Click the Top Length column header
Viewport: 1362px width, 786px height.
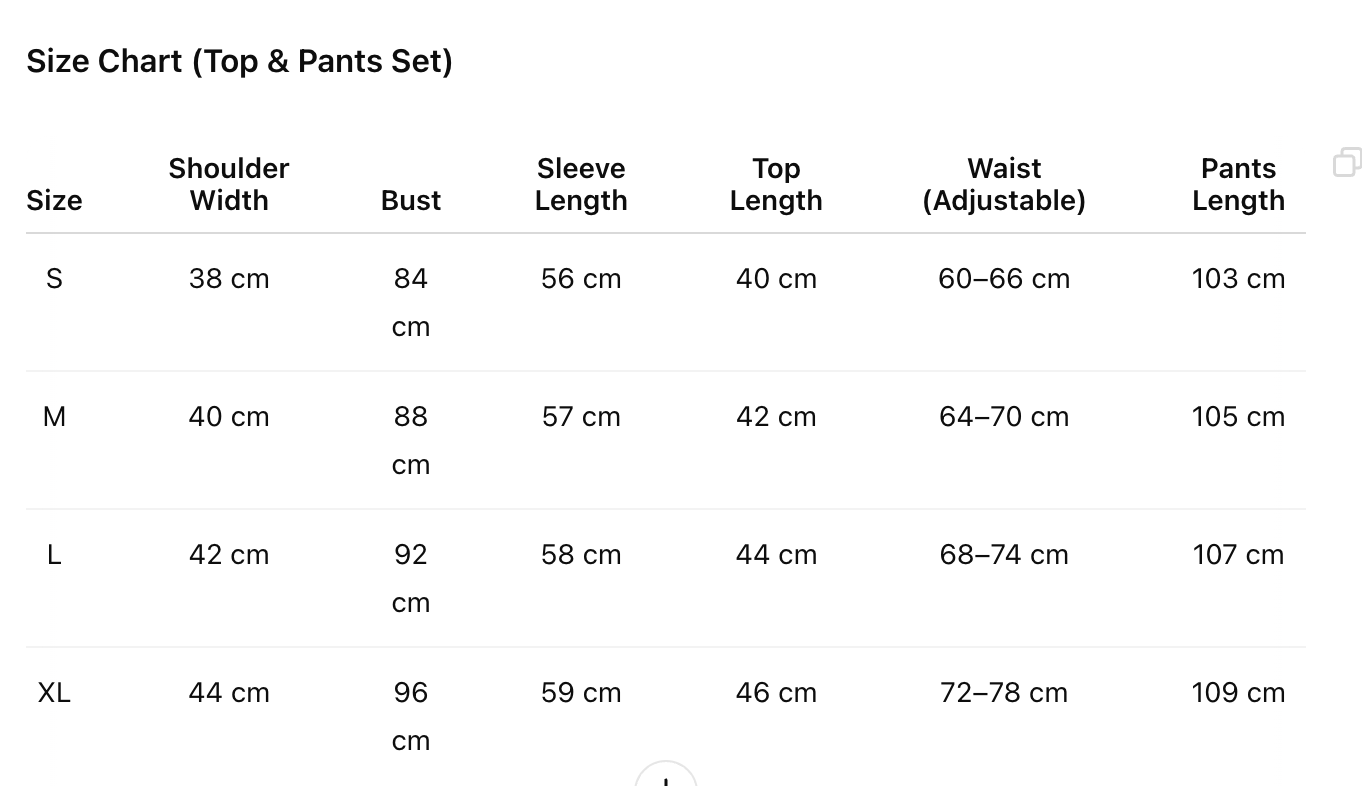click(776, 184)
